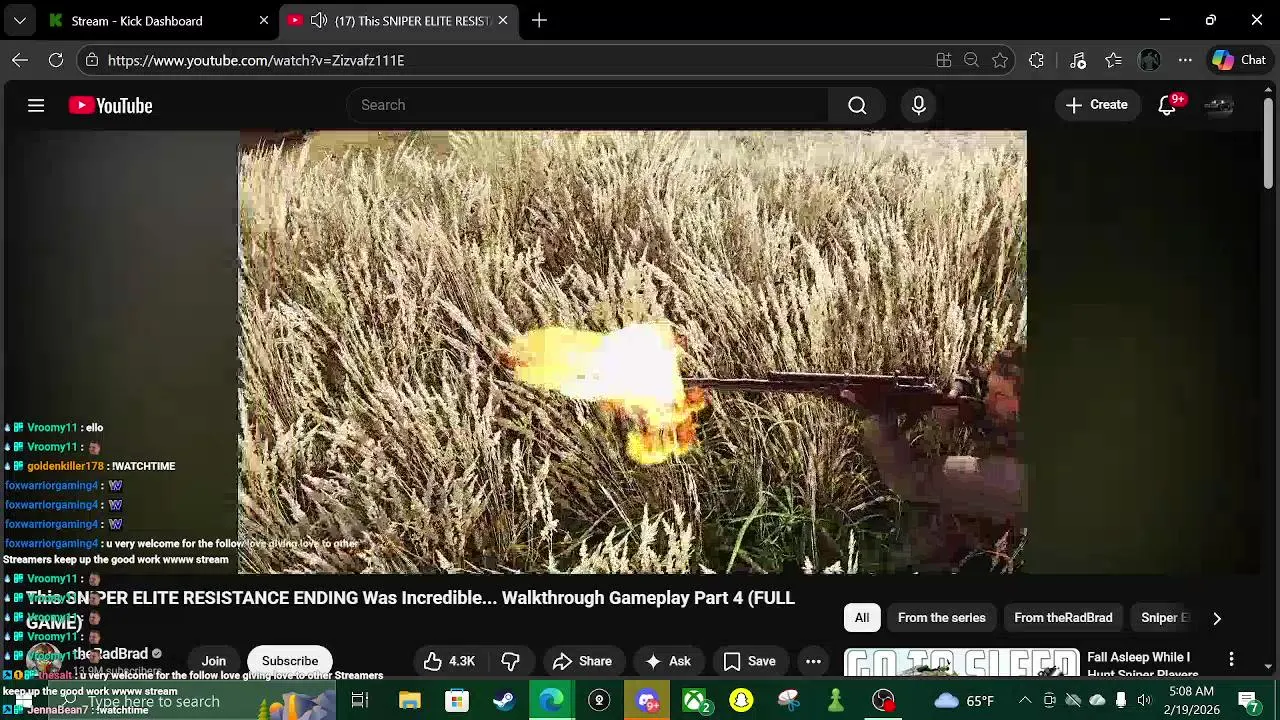Open browser extensions puzzle icon
1280x720 pixels.
(x=1036, y=60)
